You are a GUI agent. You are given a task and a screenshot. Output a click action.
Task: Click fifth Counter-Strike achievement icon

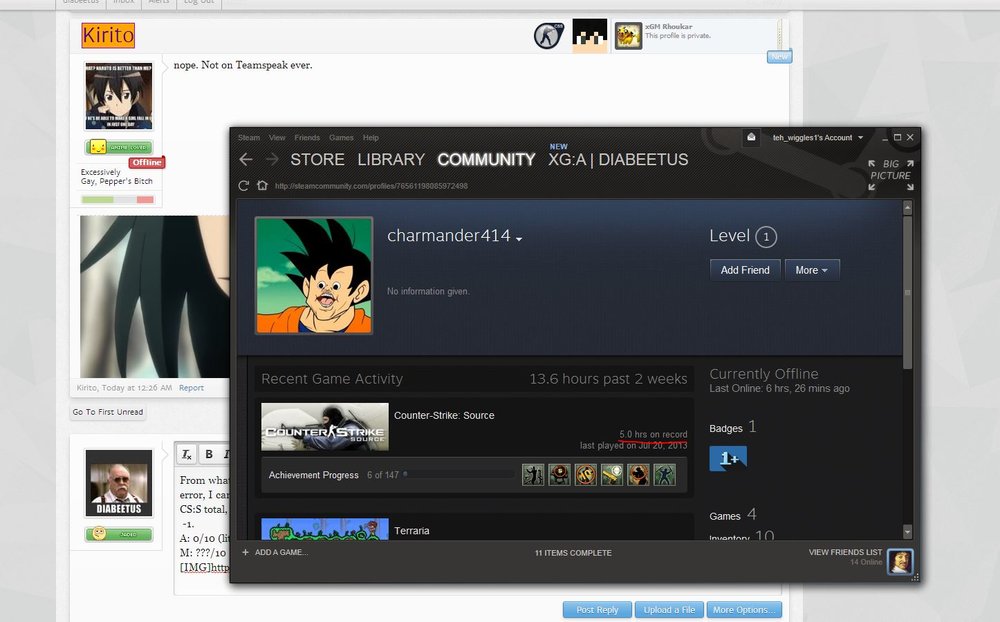[x=638, y=475]
